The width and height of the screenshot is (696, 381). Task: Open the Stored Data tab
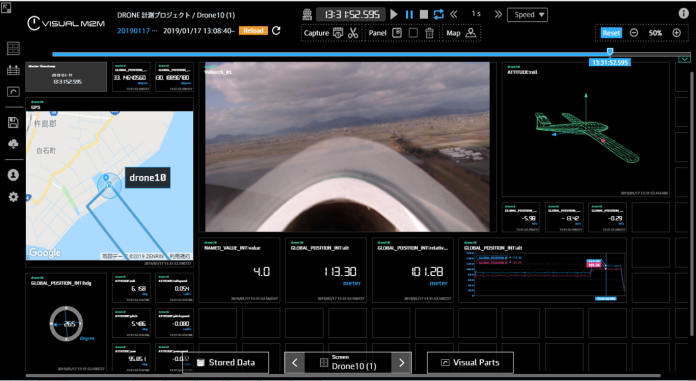[225, 362]
